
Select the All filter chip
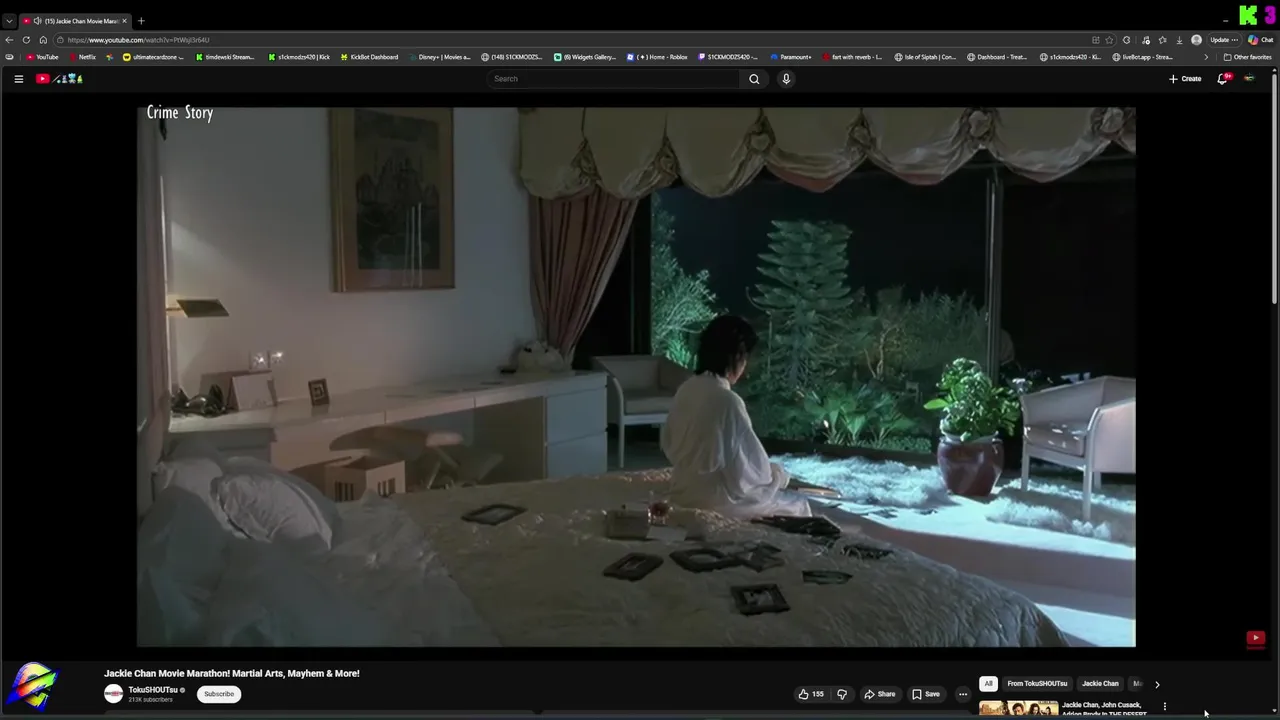pyautogui.click(x=988, y=684)
